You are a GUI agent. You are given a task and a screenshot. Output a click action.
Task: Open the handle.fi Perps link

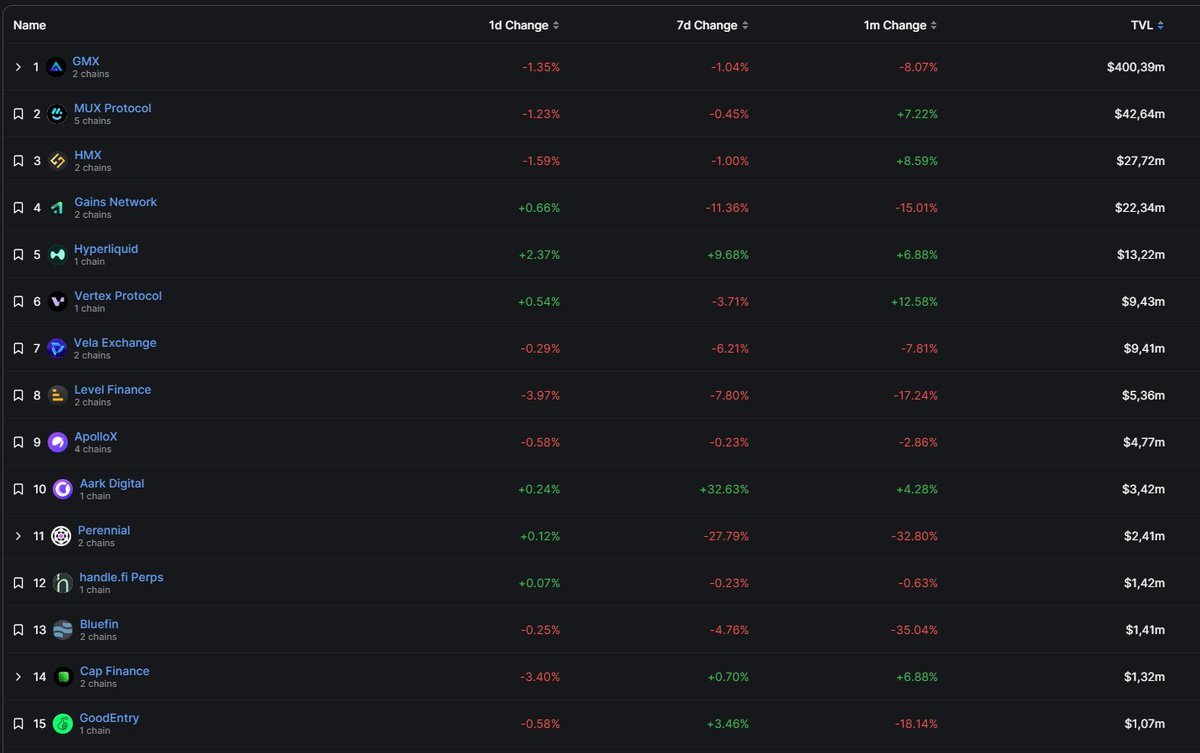coord(121,577)
